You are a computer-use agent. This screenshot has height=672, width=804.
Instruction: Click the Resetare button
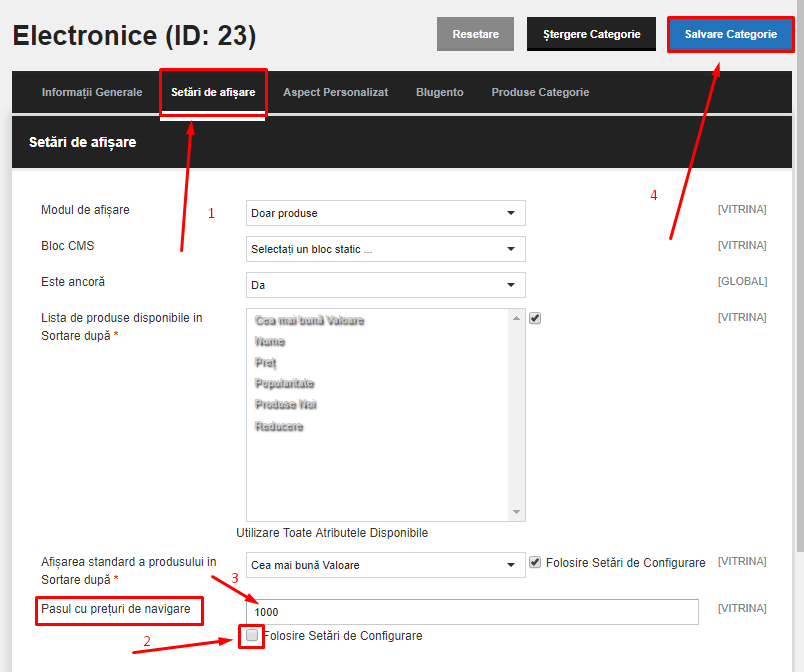tap(475, 34)
